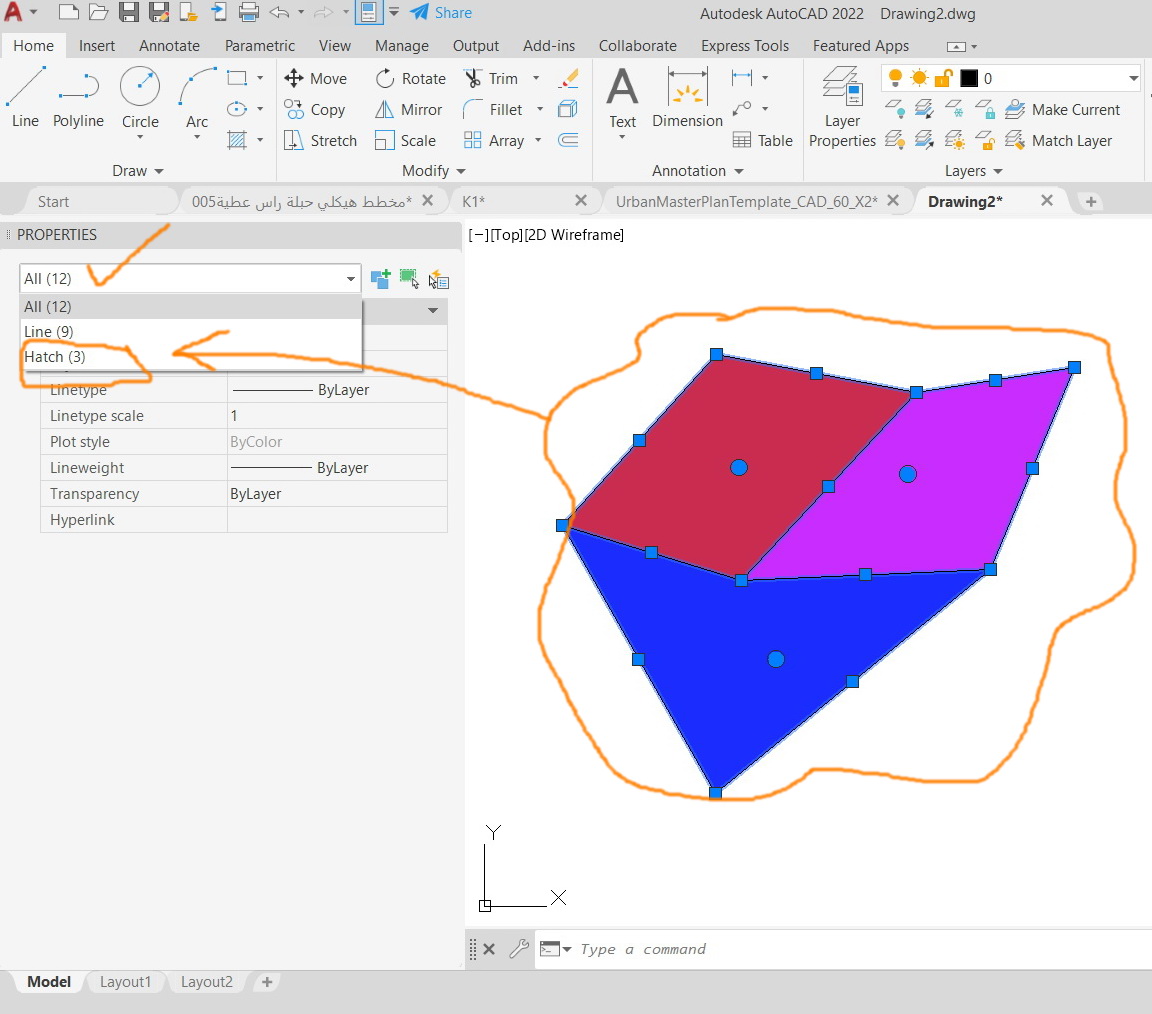Click the Make Current button

click(x=1062, y=109)
